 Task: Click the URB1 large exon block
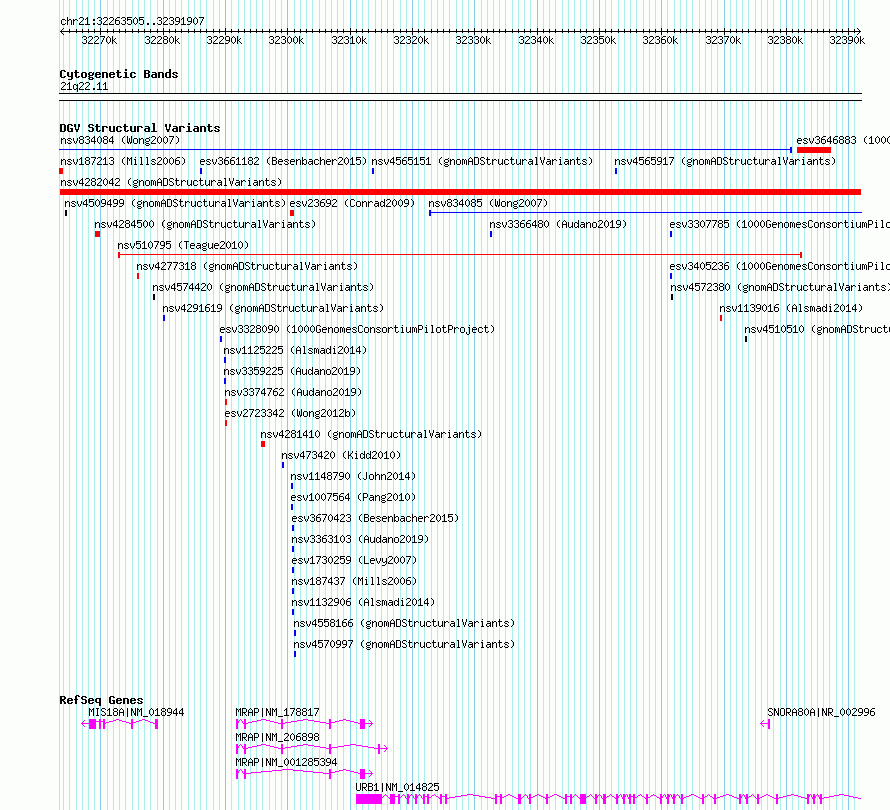click(369, 799)
